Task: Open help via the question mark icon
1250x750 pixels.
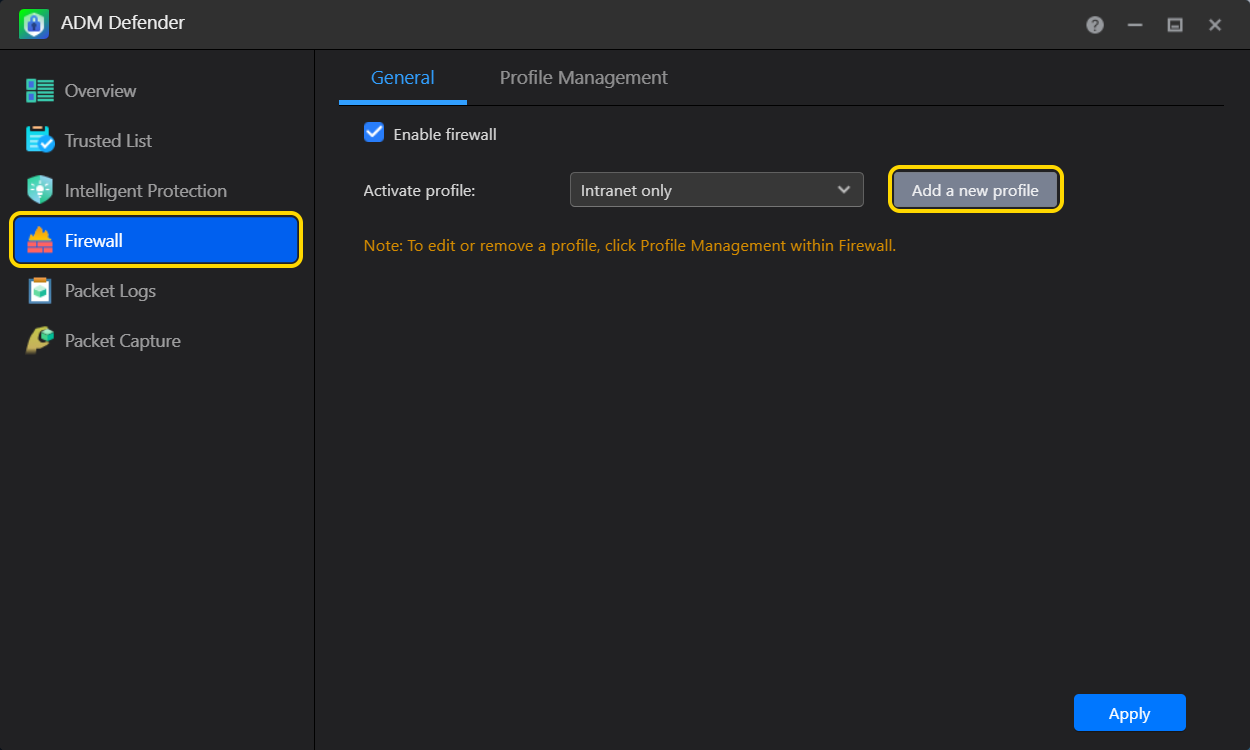Action: tap(1095, 25)
